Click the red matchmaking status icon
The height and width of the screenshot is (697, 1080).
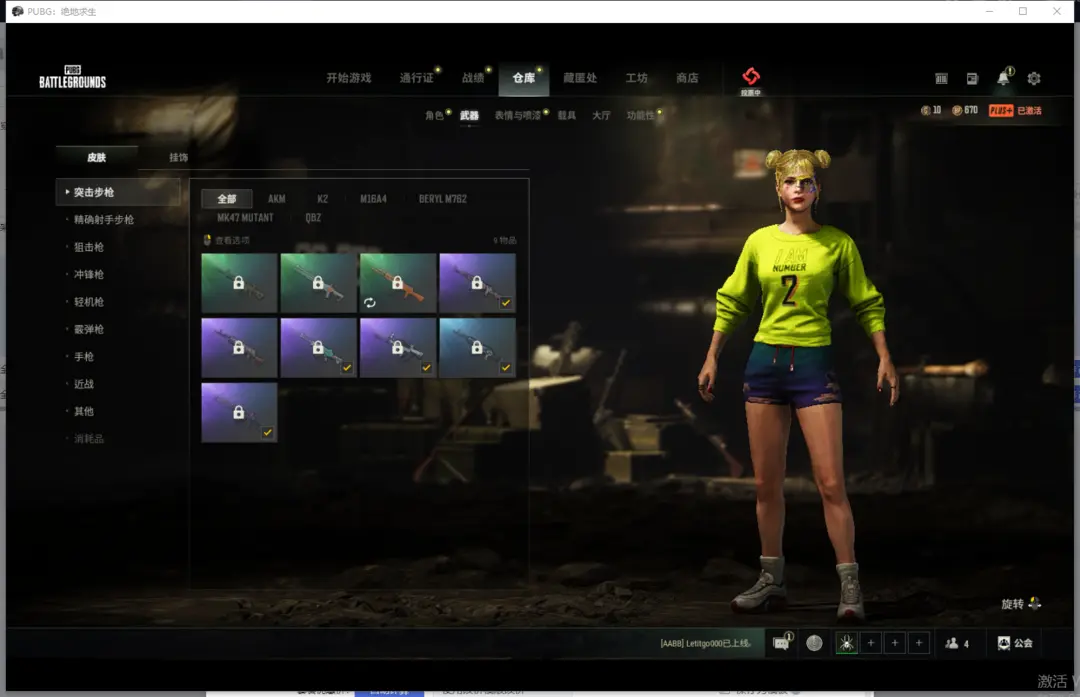coord(751,76)
